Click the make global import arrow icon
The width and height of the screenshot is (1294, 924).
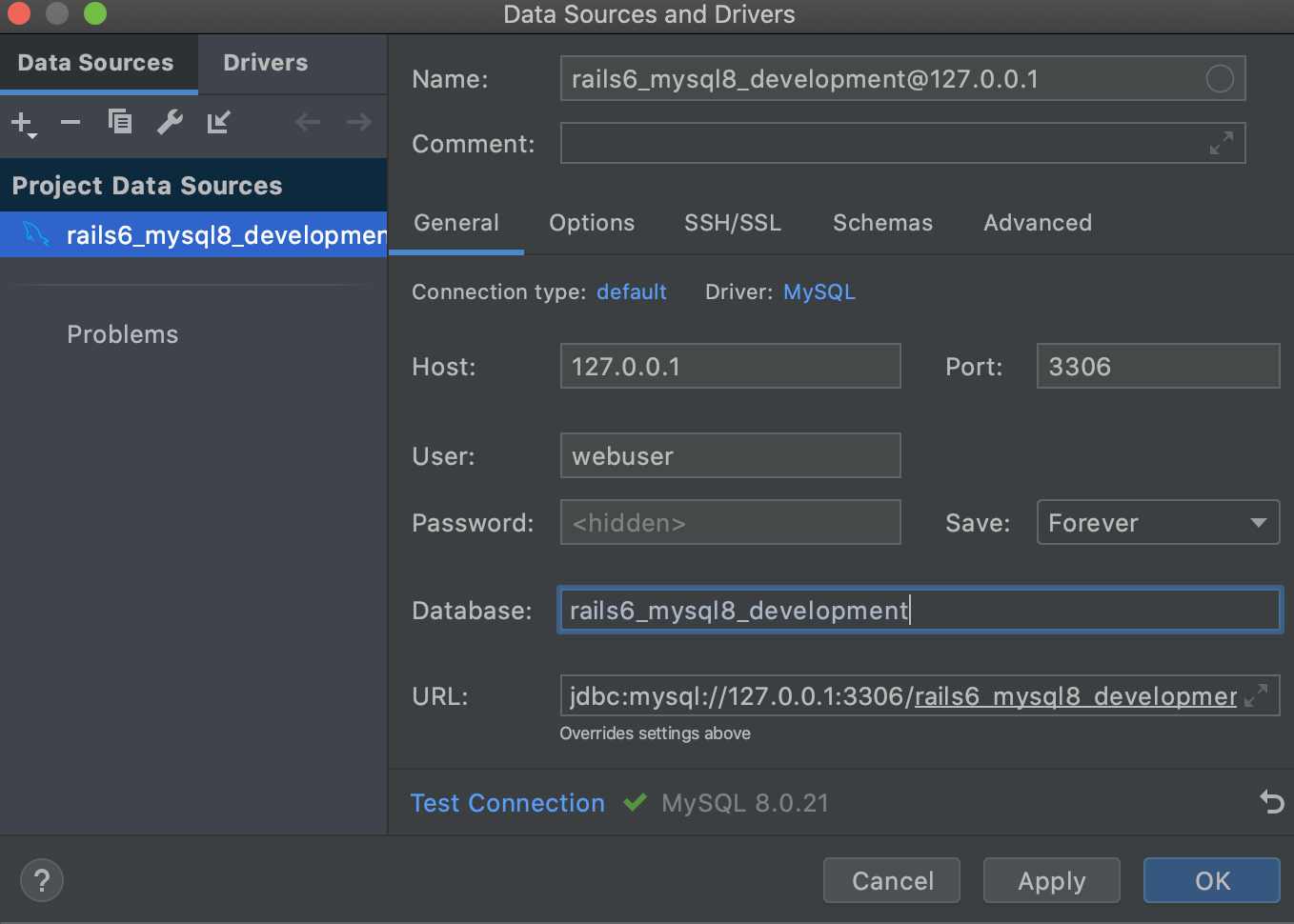(x=219, y=122)
